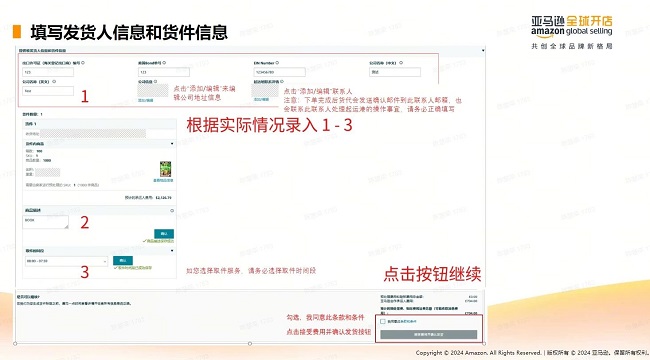
Task: Click the EIN Number input field
Action: tap(279, 72)
